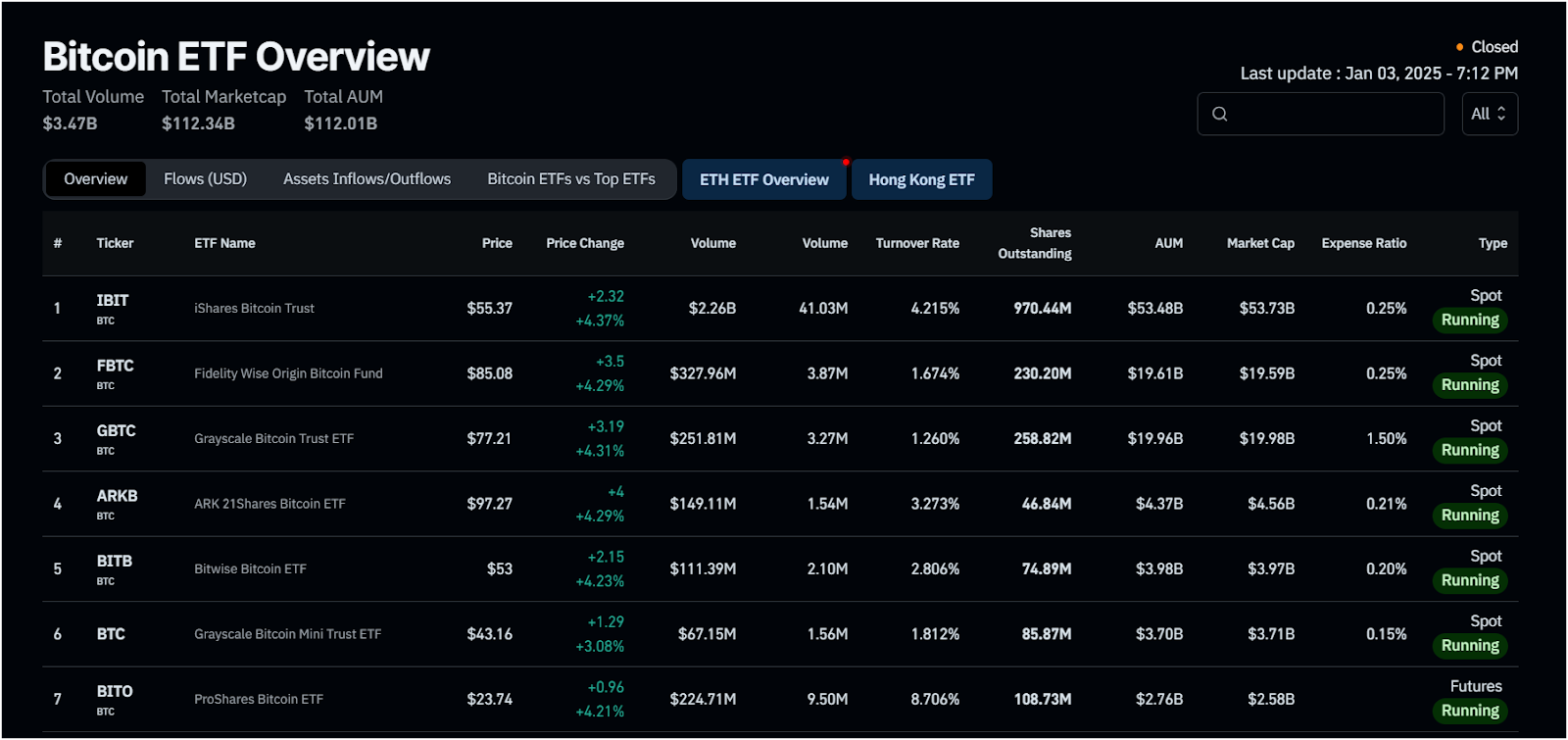Open the ETH ETF Overview button
The image size is (1568, 740).
(764, 179)
